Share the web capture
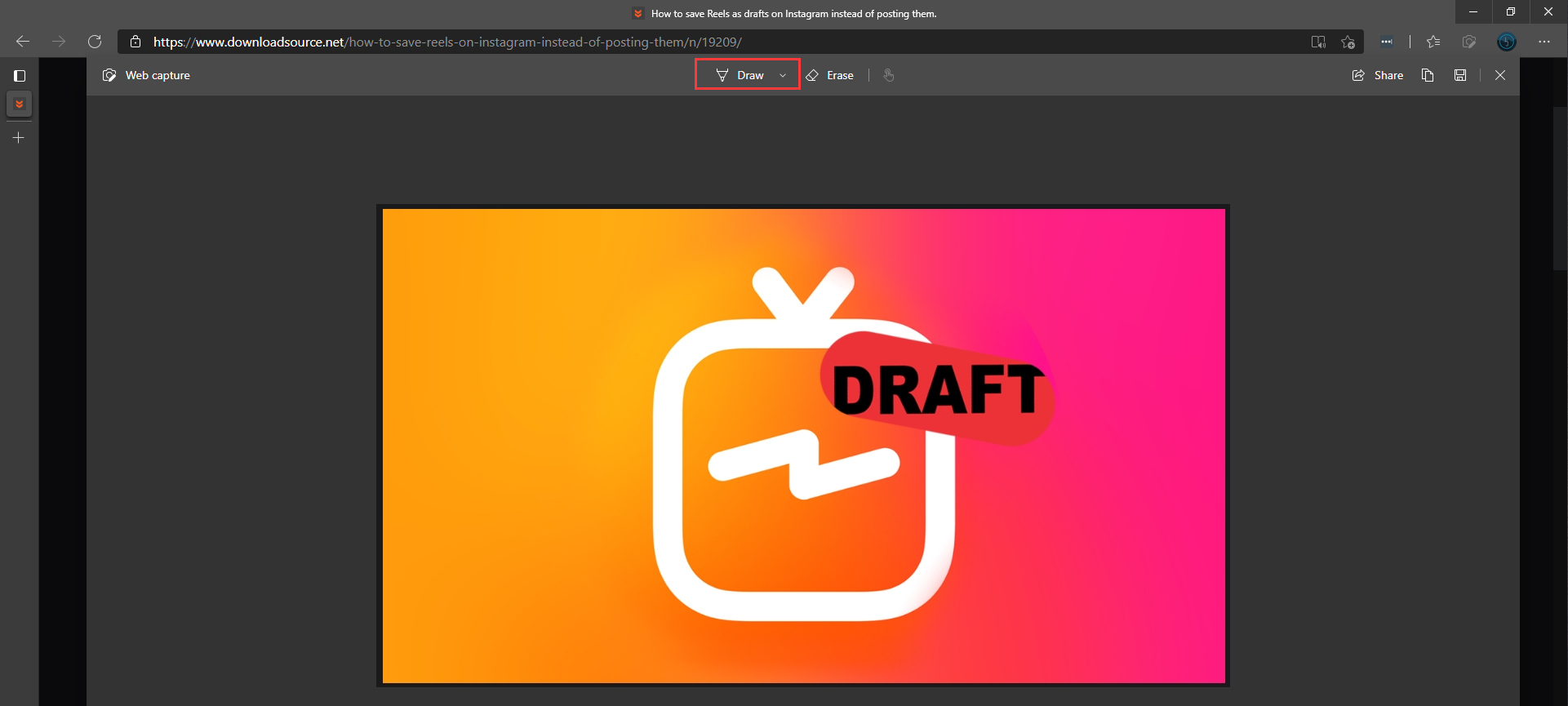This screenshot has height=706, width=1568. point(1378,75)
